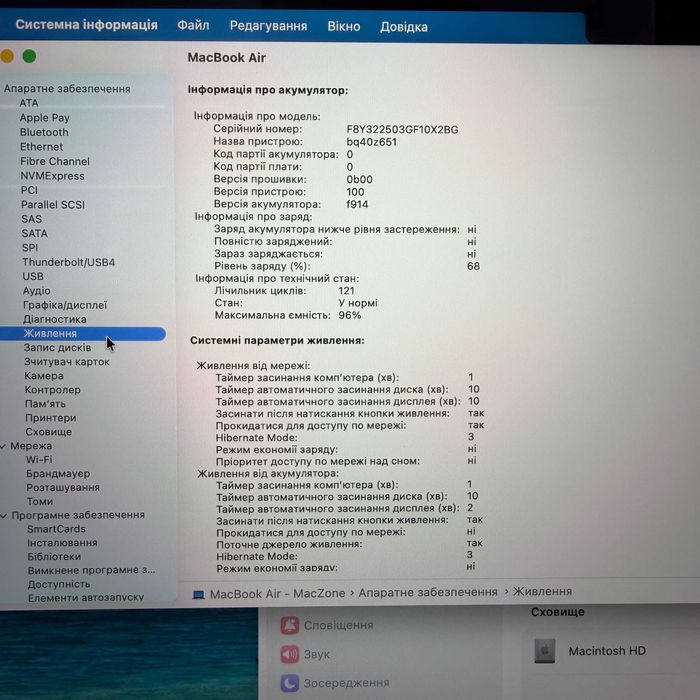
Task: Select Запис дисків in the sidebar
Action: 57,347
